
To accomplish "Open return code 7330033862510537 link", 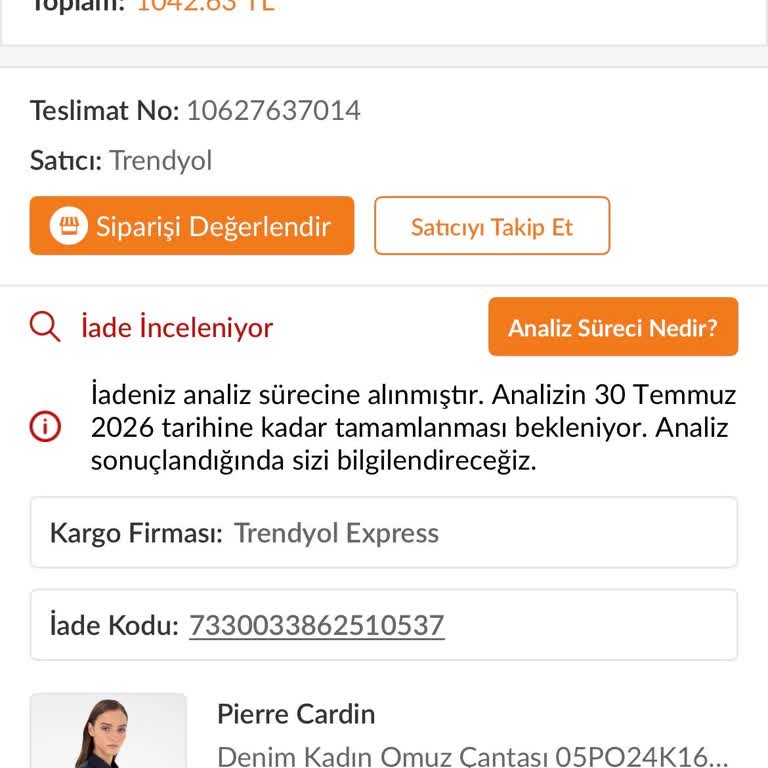I will click(x=316, y=625).
